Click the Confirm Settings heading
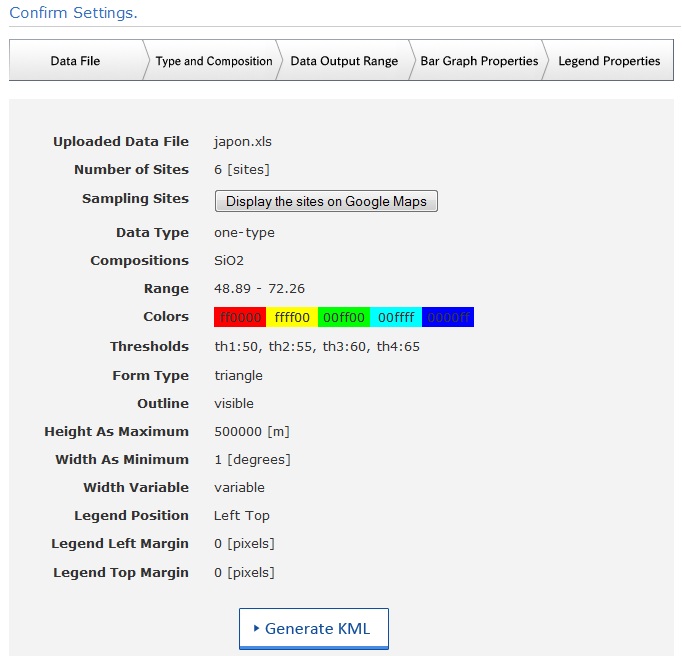The height and width of the screenshot is (656, 682). [73, 13]
